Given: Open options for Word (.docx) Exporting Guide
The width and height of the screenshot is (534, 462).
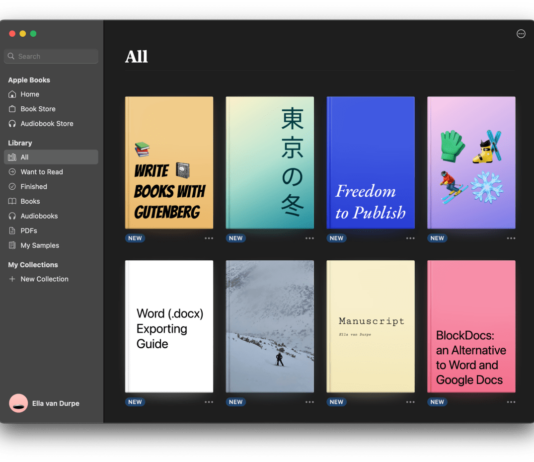Looking at the screenshot, I should click(209, 402).
